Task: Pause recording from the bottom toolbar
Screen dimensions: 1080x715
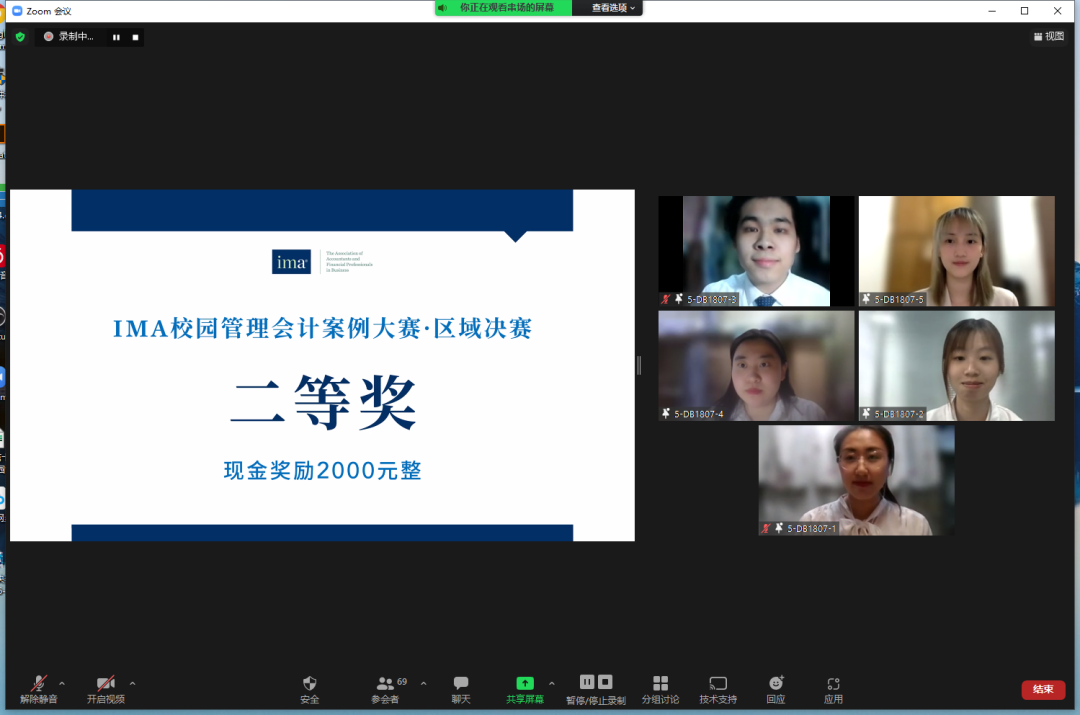Action: click(x=587, y=682)
